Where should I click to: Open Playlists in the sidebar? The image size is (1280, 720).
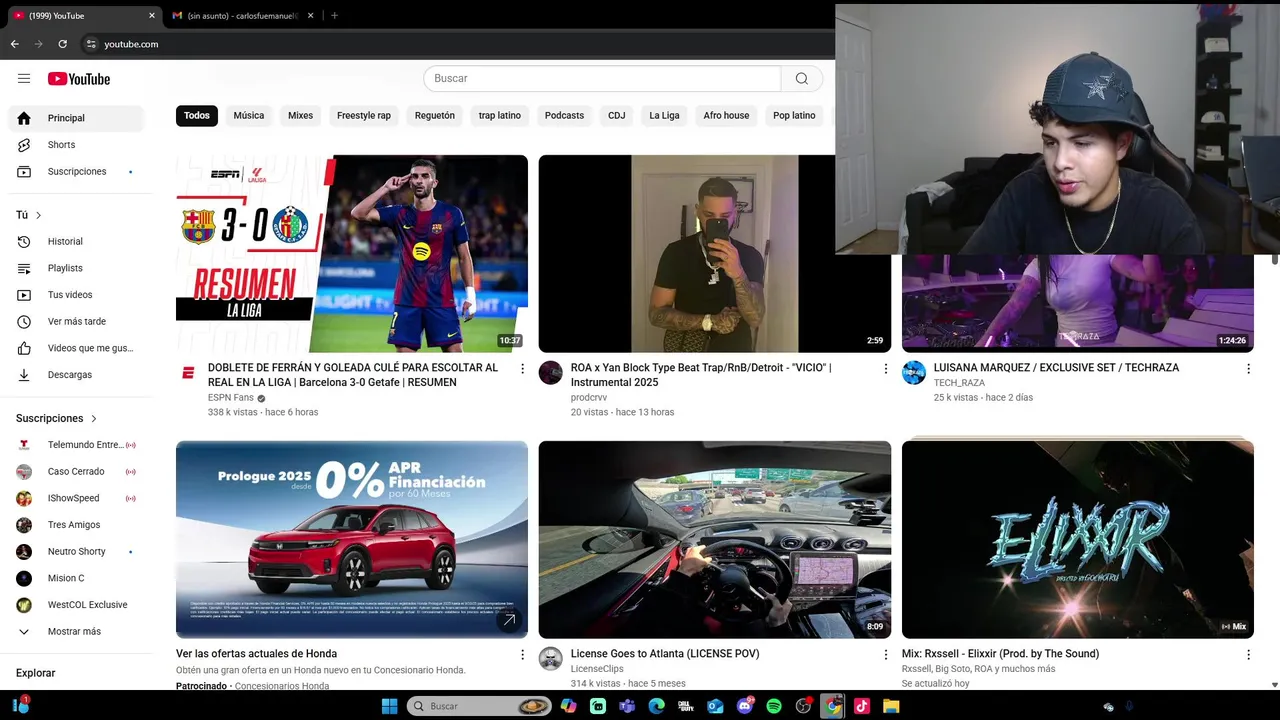[x=76, y=268]
